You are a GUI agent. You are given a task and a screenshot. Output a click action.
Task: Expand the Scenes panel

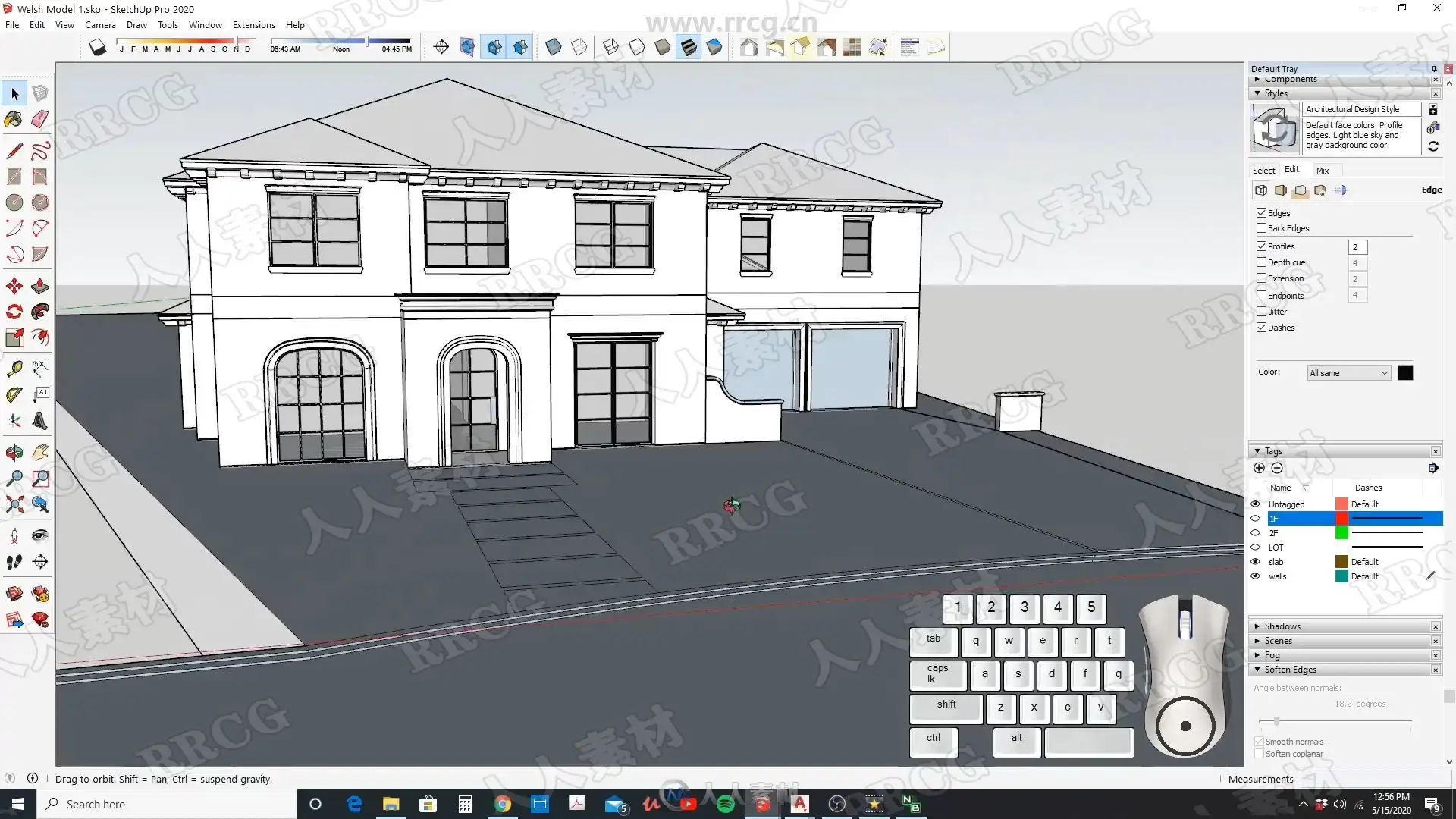point(1278,641)
